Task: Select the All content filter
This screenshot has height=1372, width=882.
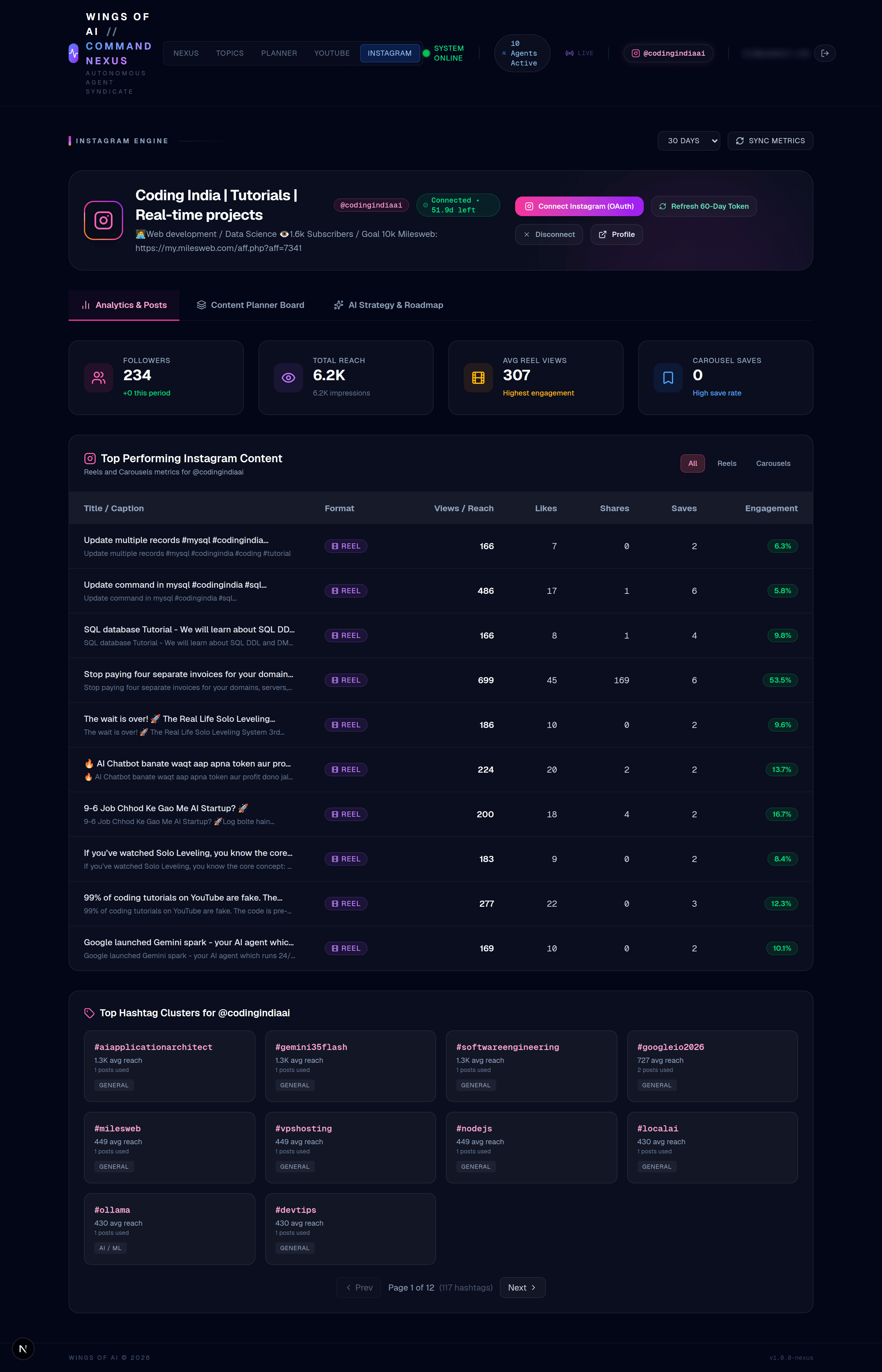Action: [692, 464]
